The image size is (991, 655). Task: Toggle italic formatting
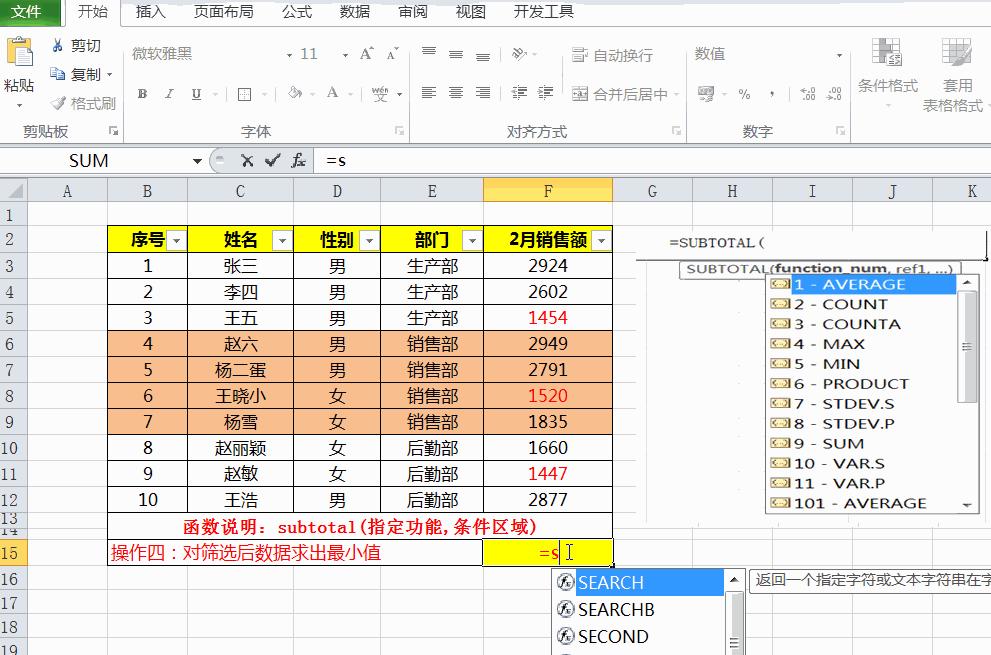click(168, 93)
